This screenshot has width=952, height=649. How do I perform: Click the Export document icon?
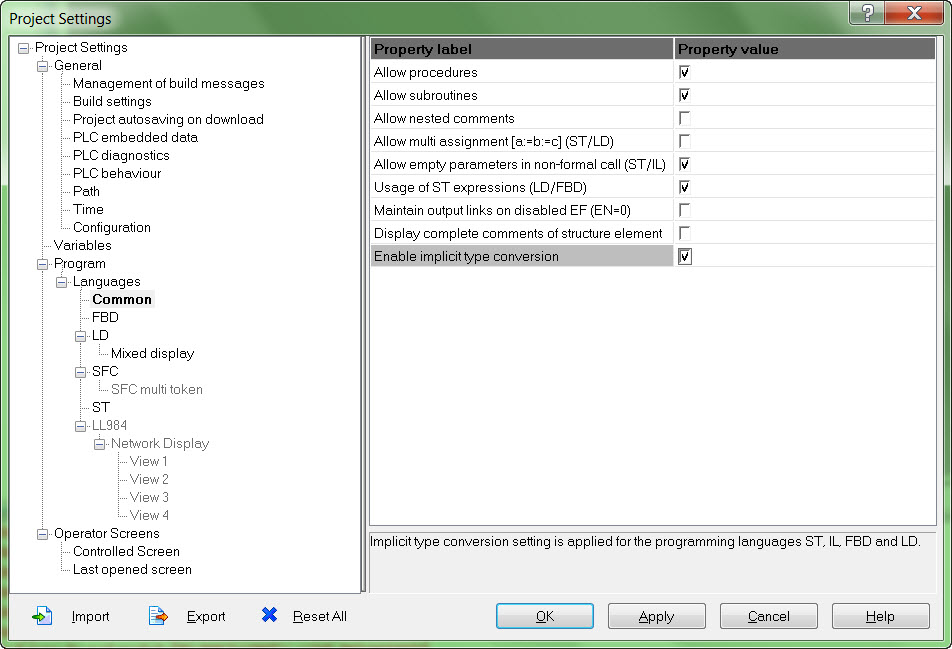click(158, 616)
